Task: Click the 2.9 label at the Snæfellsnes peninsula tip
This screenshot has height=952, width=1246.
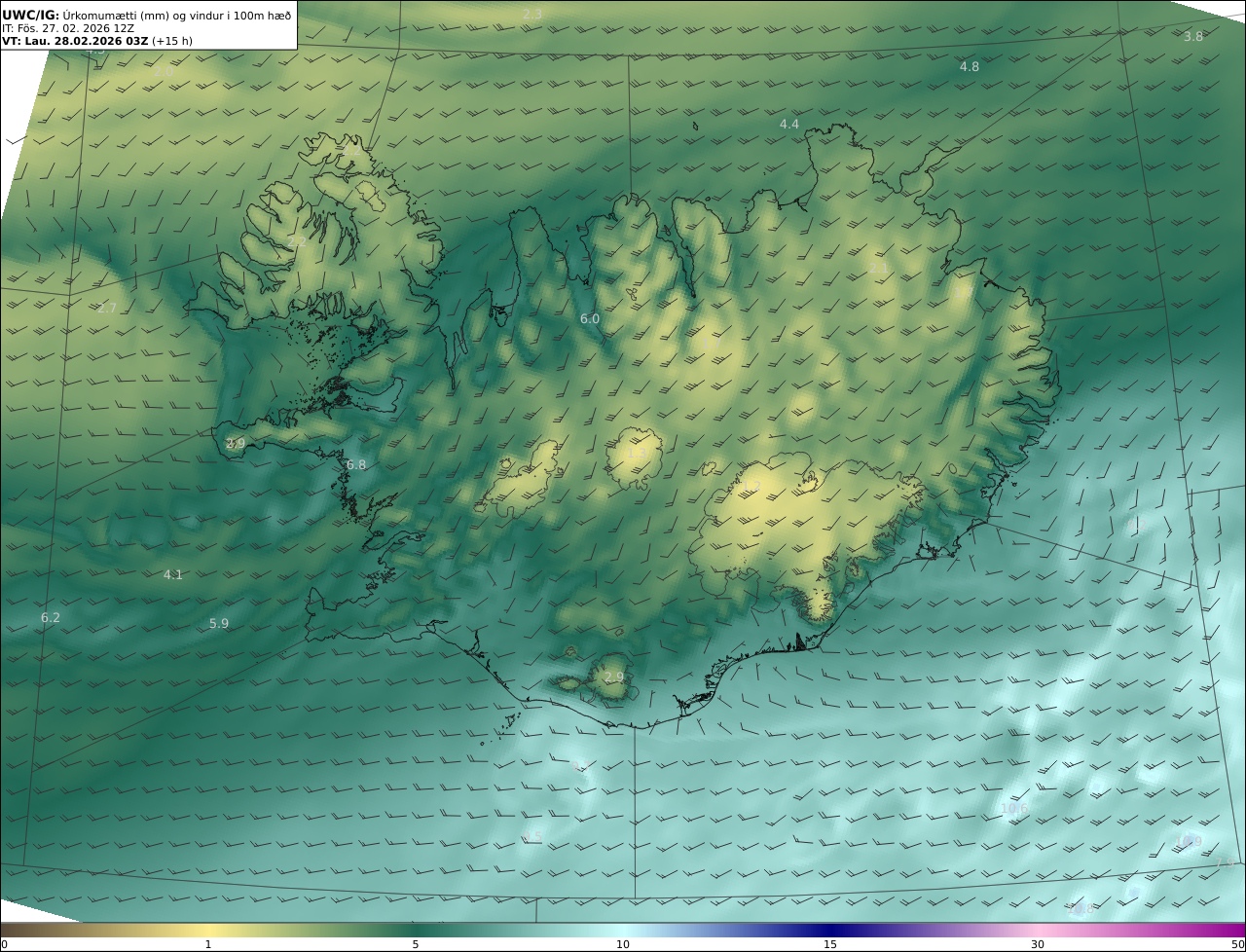Action: coord(236,444)
